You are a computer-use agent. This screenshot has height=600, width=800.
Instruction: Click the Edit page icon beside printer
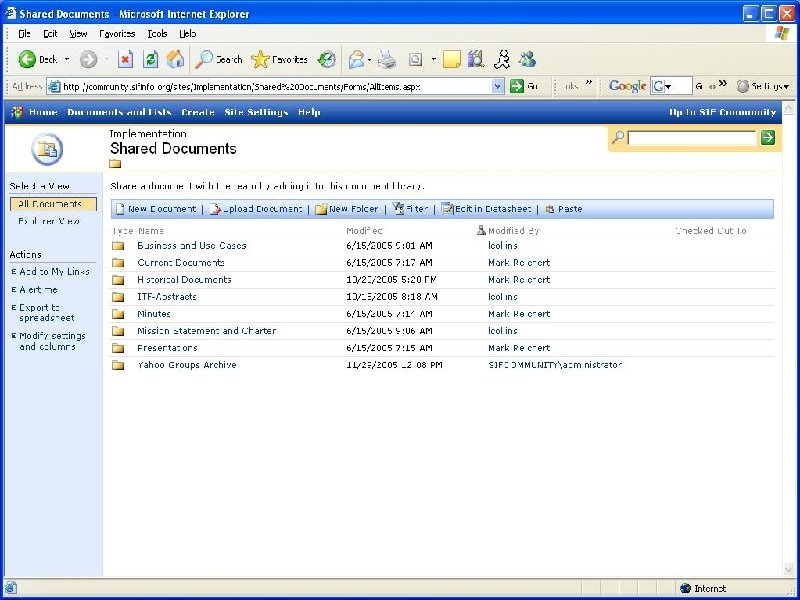pos(415,60)
